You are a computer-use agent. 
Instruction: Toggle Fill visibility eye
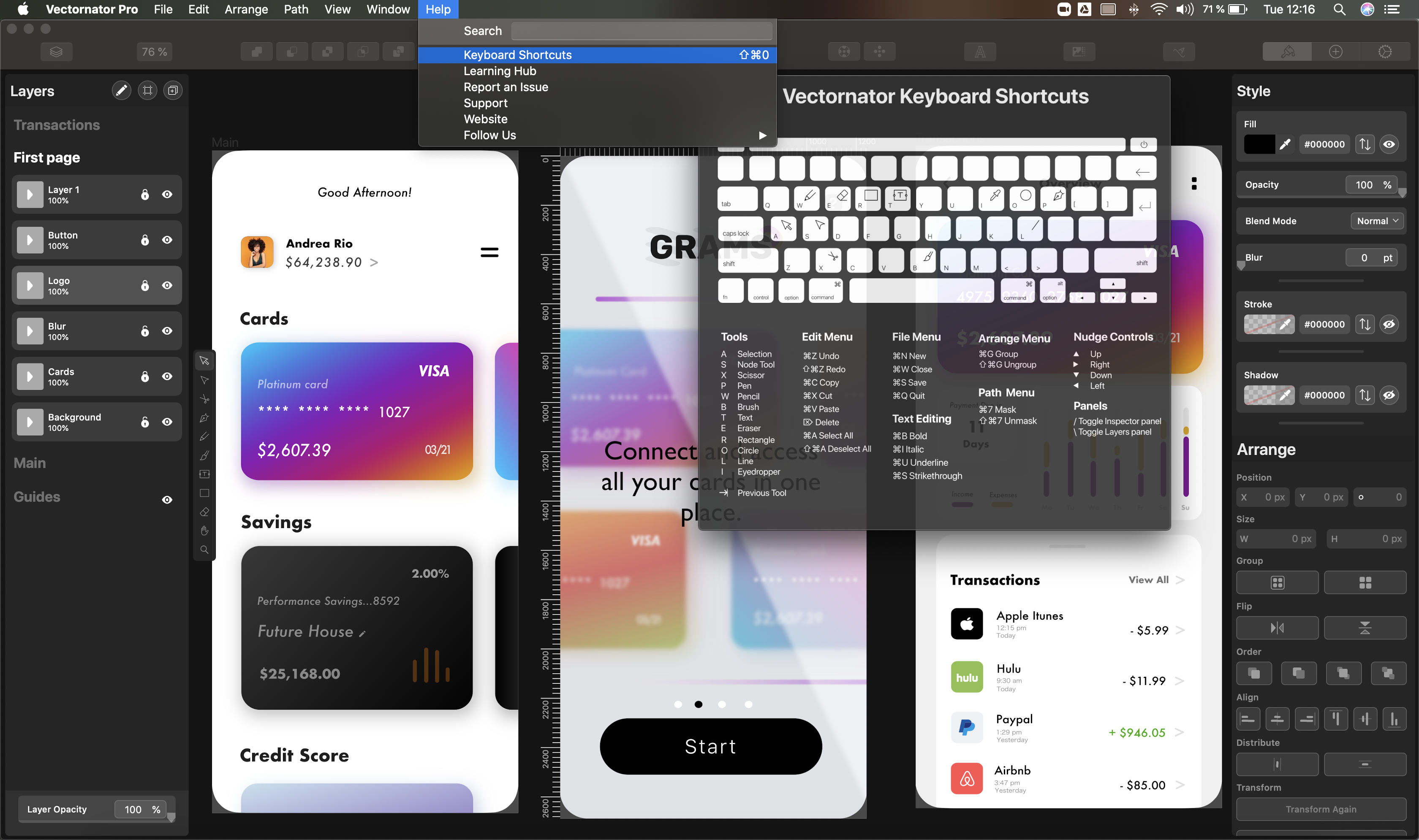point(1389,144)
